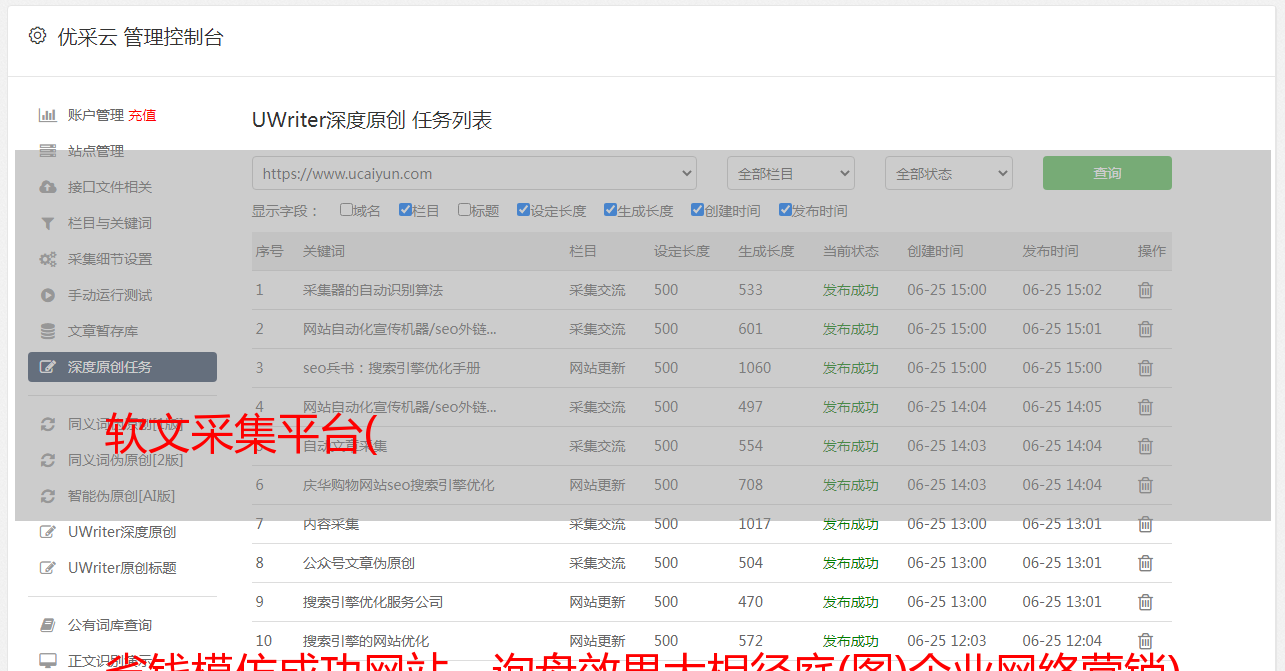The width and height of the screenshot is (1285, 671).
Task: Delete 庆华购物网站seo task with trash icon
Action: (x=1146, y=485)
